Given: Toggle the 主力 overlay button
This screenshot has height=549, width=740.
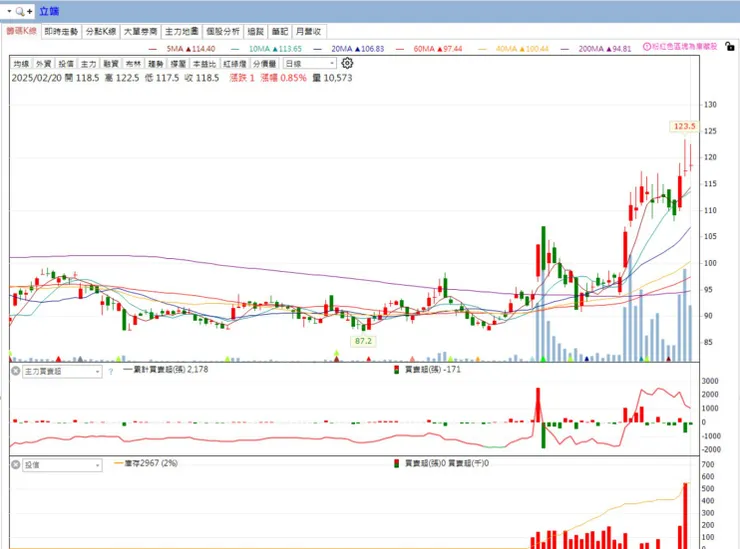Looking at the screenshot, I should [x=88, y=64].
